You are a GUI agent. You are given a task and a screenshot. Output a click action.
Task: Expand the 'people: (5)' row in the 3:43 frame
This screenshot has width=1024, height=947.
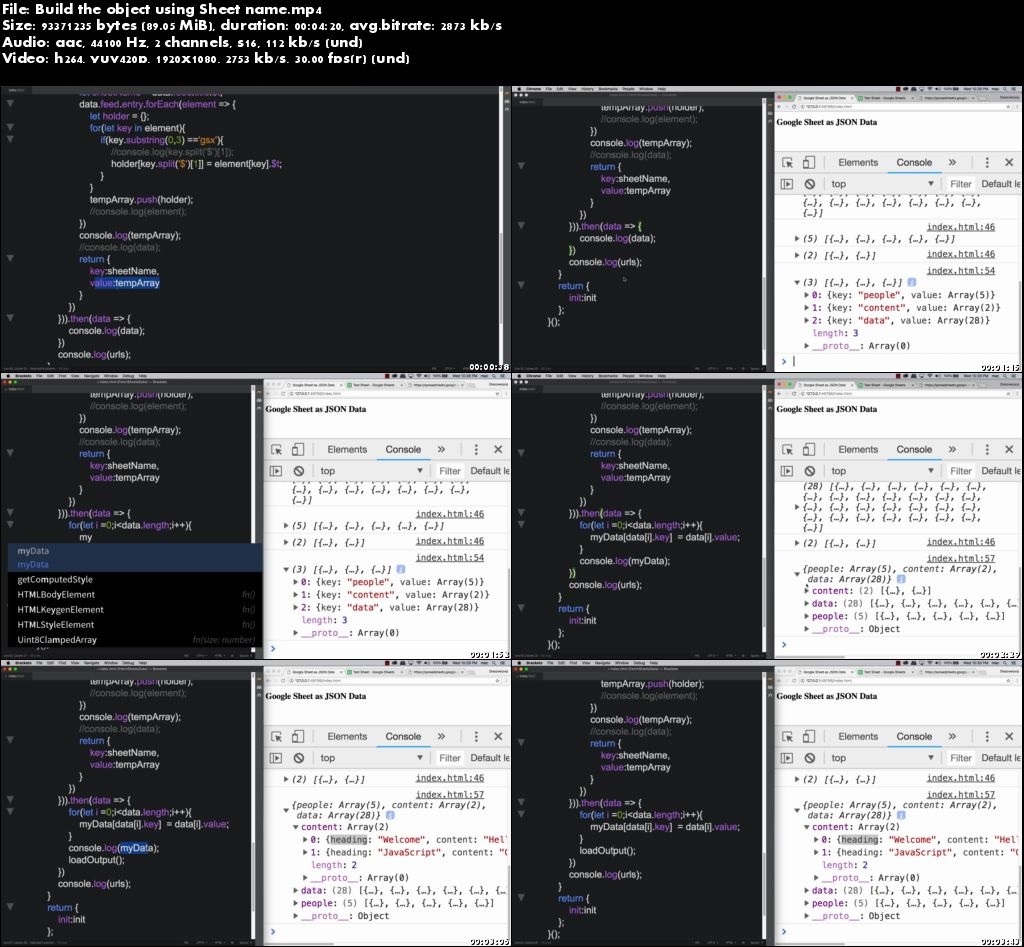(807, 903)
